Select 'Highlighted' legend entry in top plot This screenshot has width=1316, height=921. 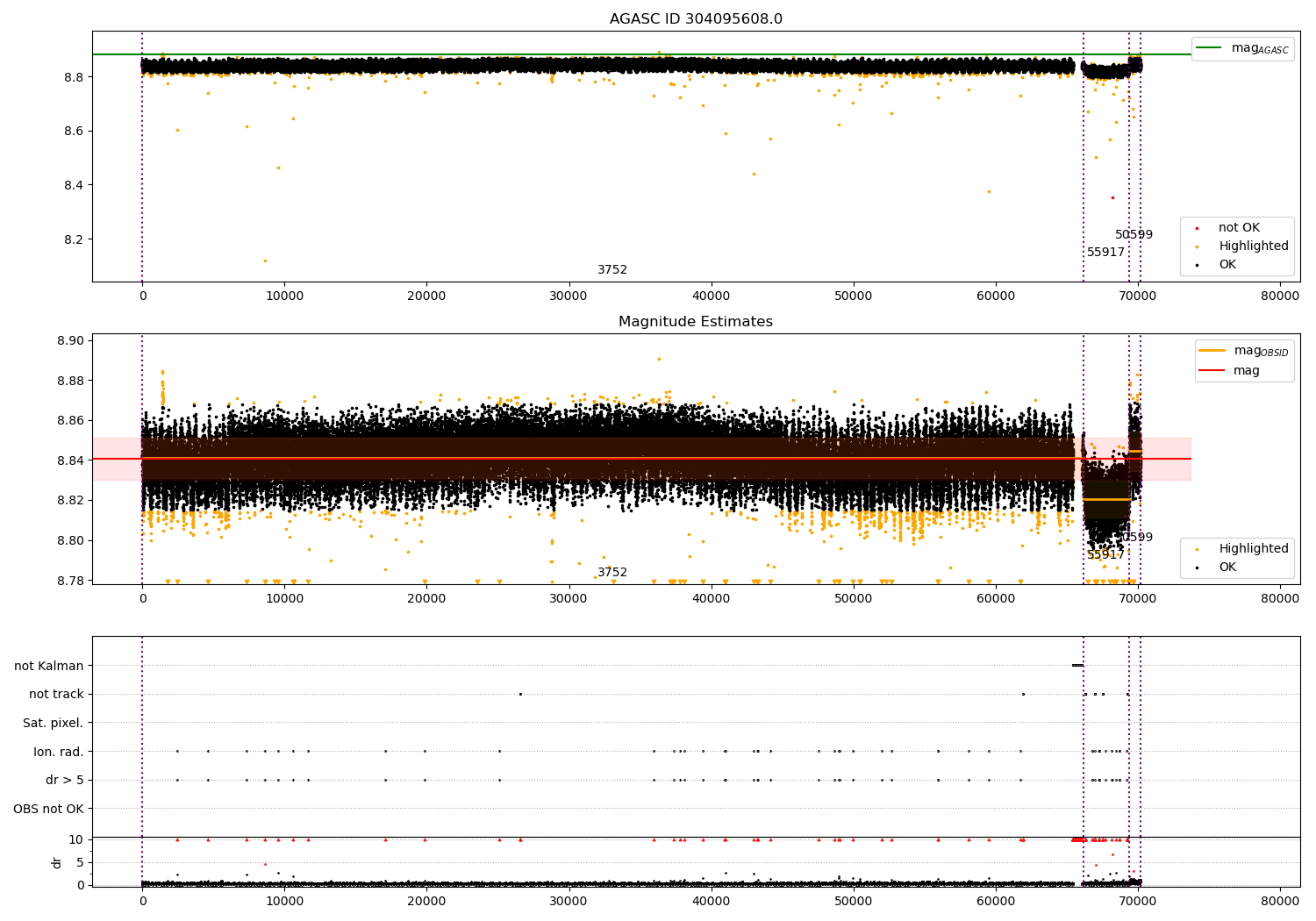click(x=1253, y=246)
